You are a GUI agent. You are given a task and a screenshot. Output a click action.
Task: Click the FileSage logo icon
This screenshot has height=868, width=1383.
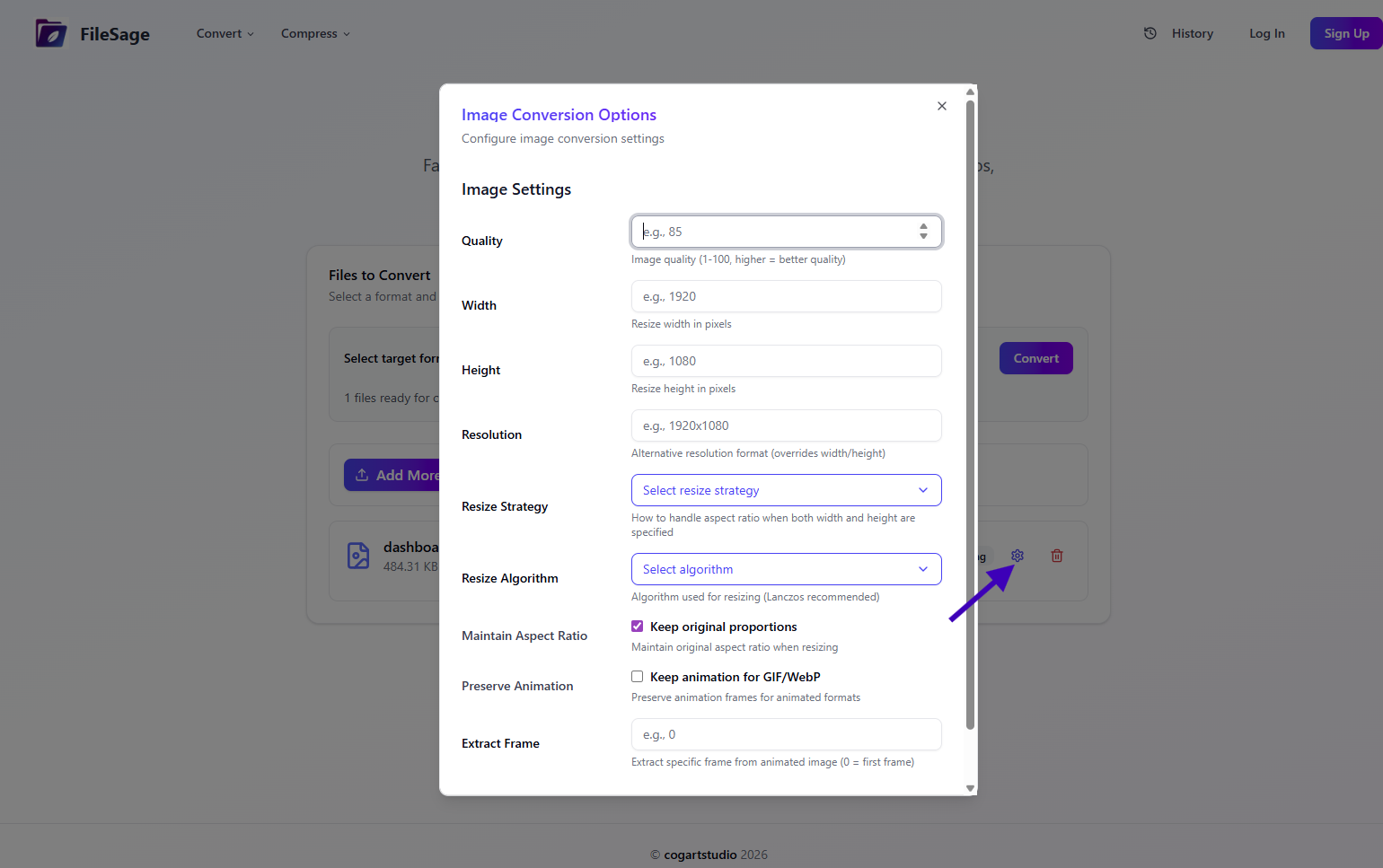tap(52, 33)
